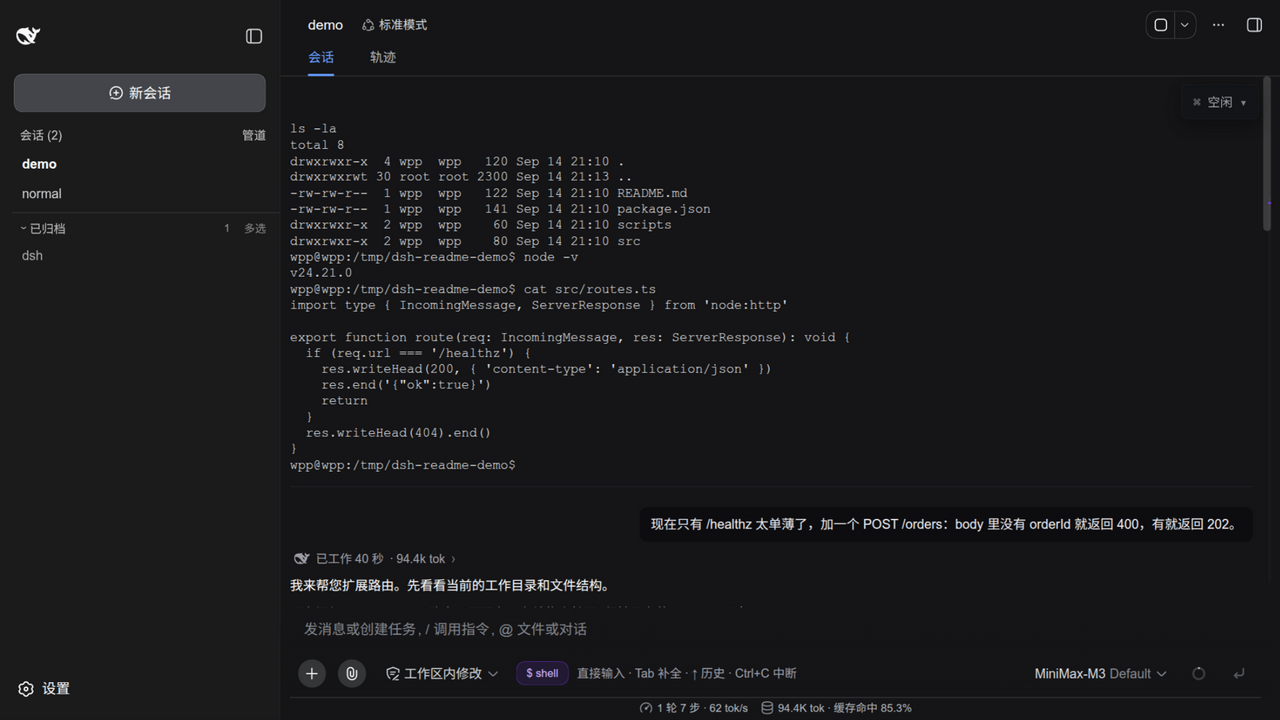Start a new conversation with 新会话

(140, 93)
